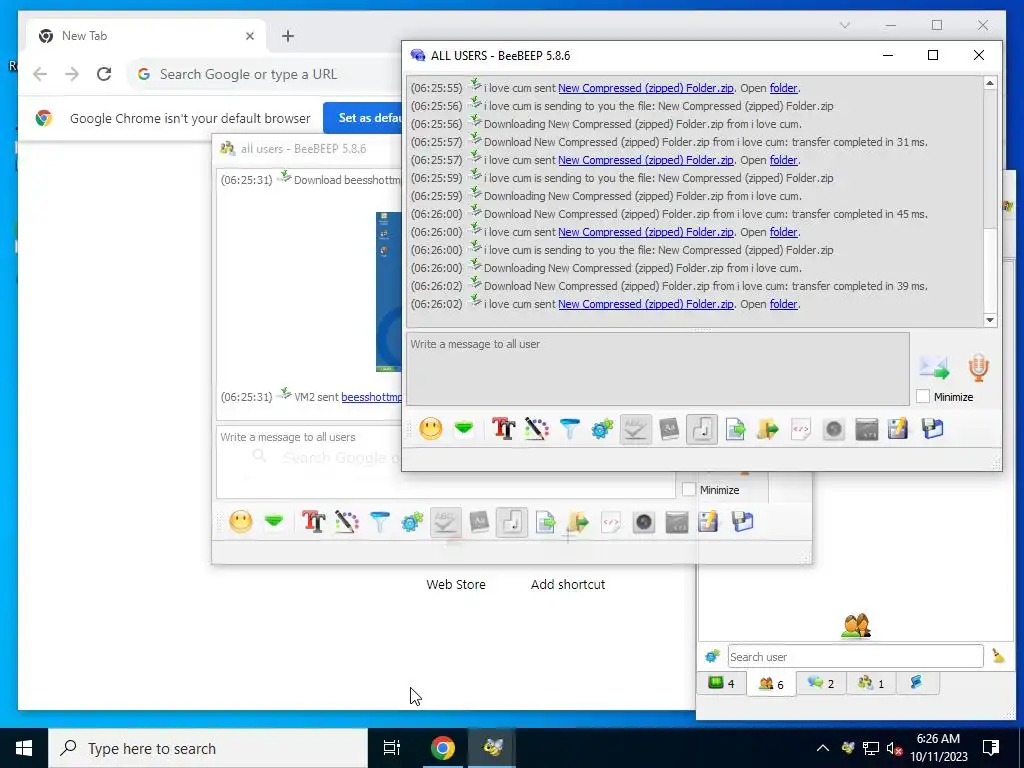Click dark window icon in ALL USERS toolbar
Image resolution: width=1024 pixels, height=768 pixels.
pyautogui.click(x=867, y=429)
